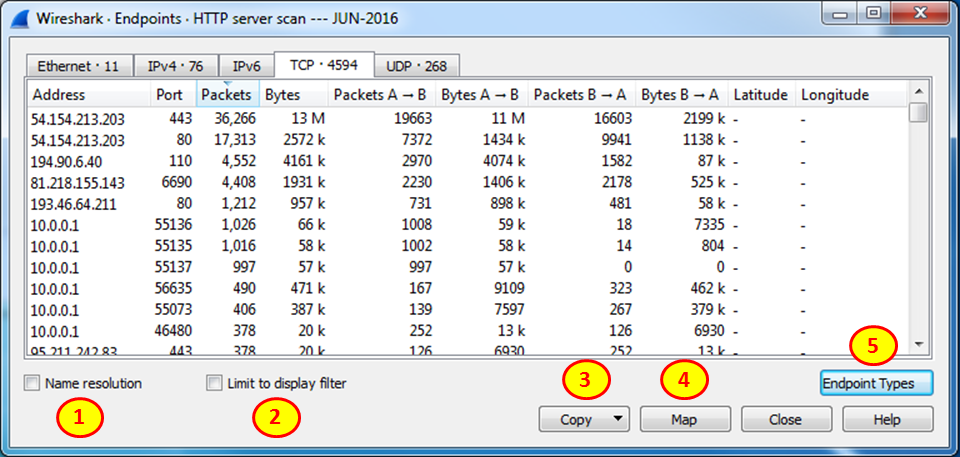Sort by Packets B → A column header
The width and height of the screenshot is (960, 457).
pos(582,94)
